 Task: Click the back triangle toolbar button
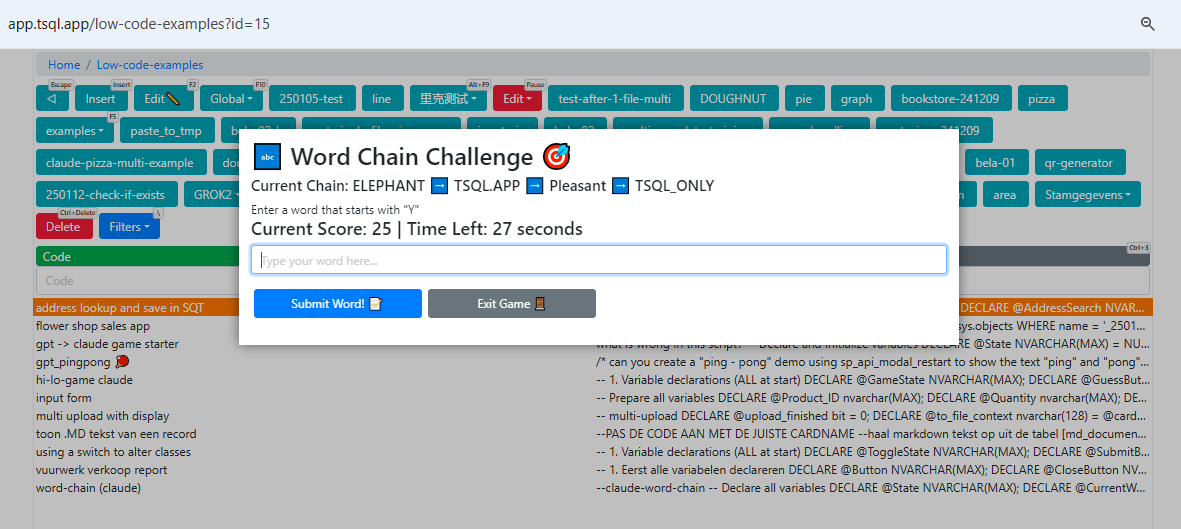pyautogui.click(x=52, y=99)
